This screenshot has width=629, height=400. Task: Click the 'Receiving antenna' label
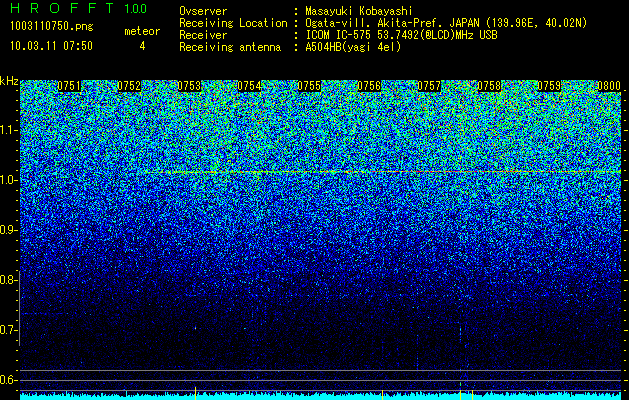[x=230, y=47]
